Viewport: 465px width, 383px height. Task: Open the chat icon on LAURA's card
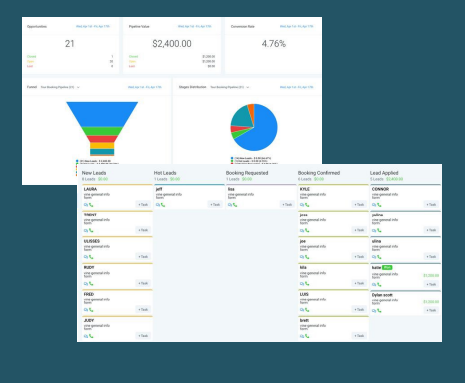click(x=86, y=205)
